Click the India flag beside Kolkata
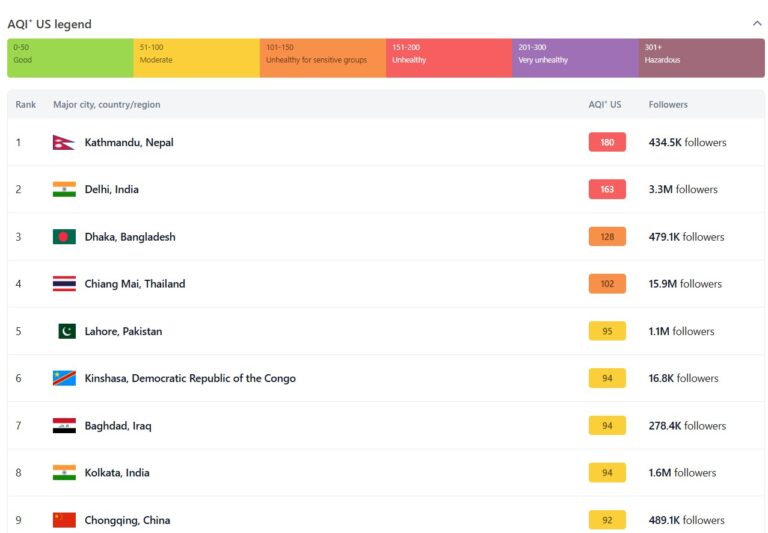This screenshot has height=533, width=768. pos(64,473)
